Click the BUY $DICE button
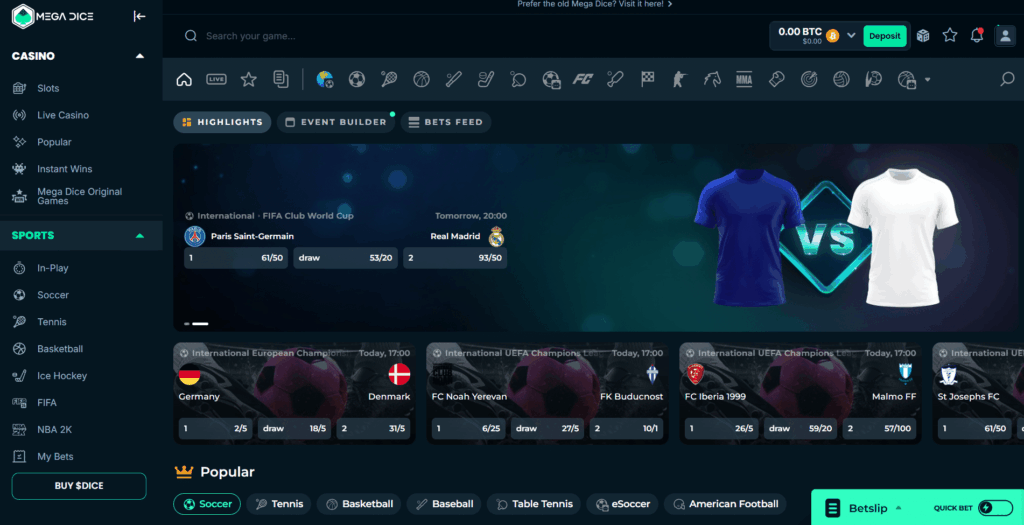The height and width of the screenshot is (525, 1024). pyautogui.click(x=79, y=486)
